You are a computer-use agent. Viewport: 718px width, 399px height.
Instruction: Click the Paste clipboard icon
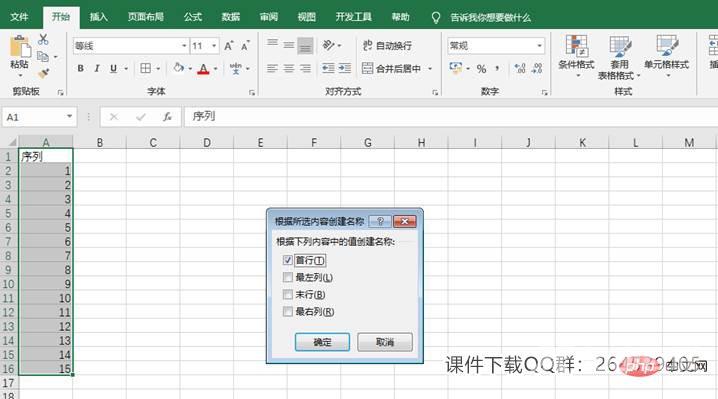click(x=20, y=47)
